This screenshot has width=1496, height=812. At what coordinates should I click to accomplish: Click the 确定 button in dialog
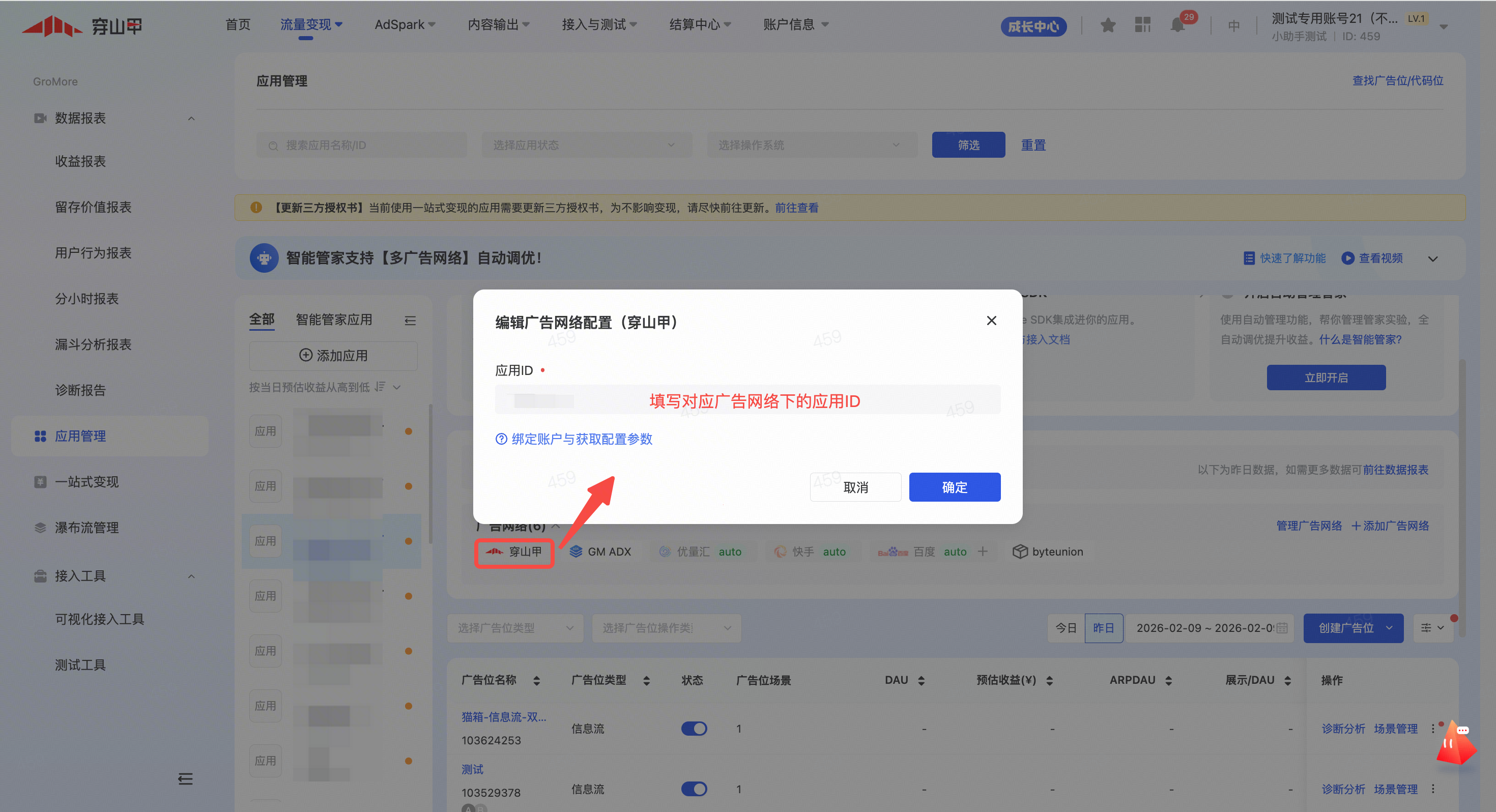click(954, 487)
